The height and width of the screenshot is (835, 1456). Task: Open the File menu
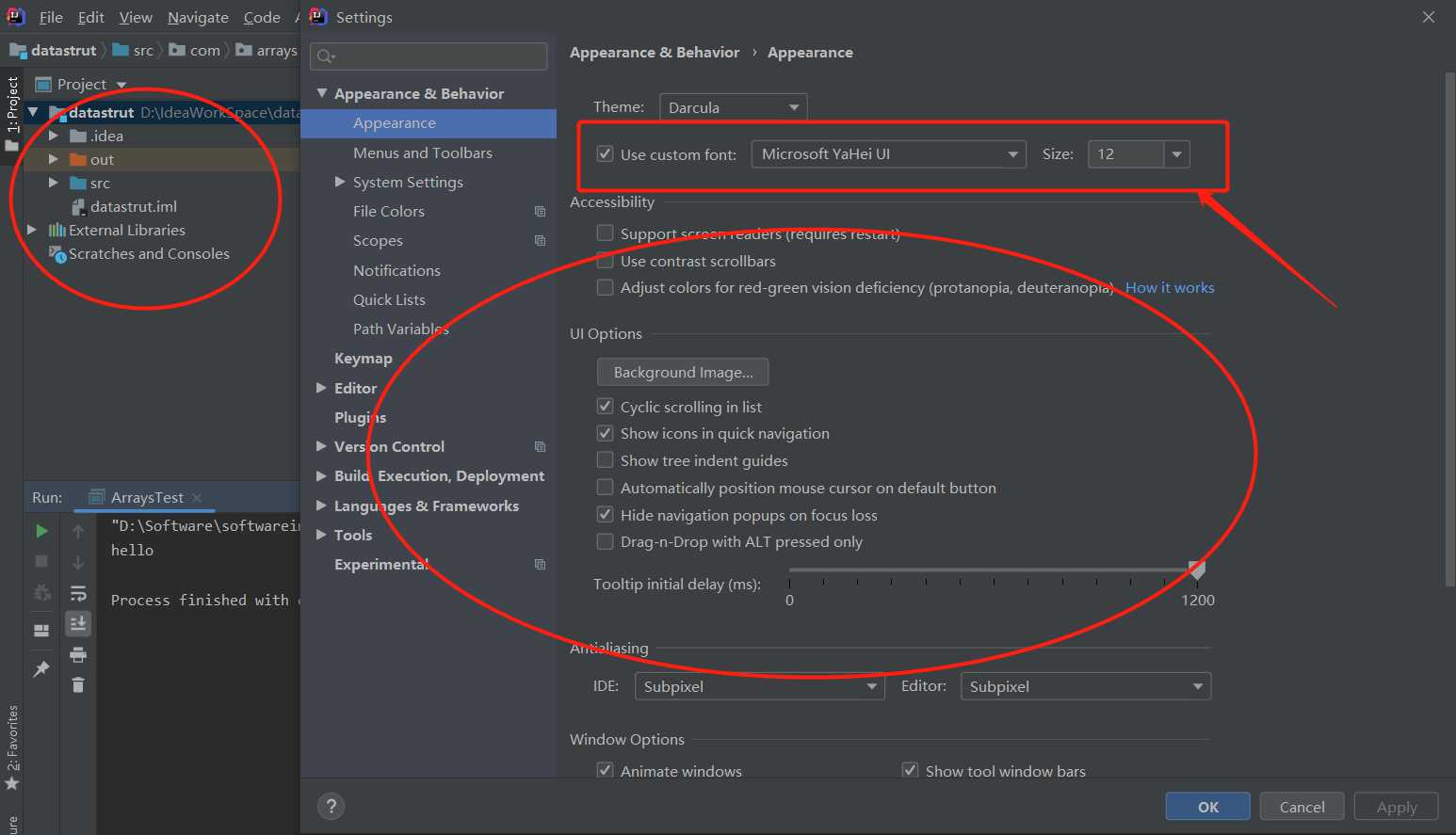tap(51, 17)
